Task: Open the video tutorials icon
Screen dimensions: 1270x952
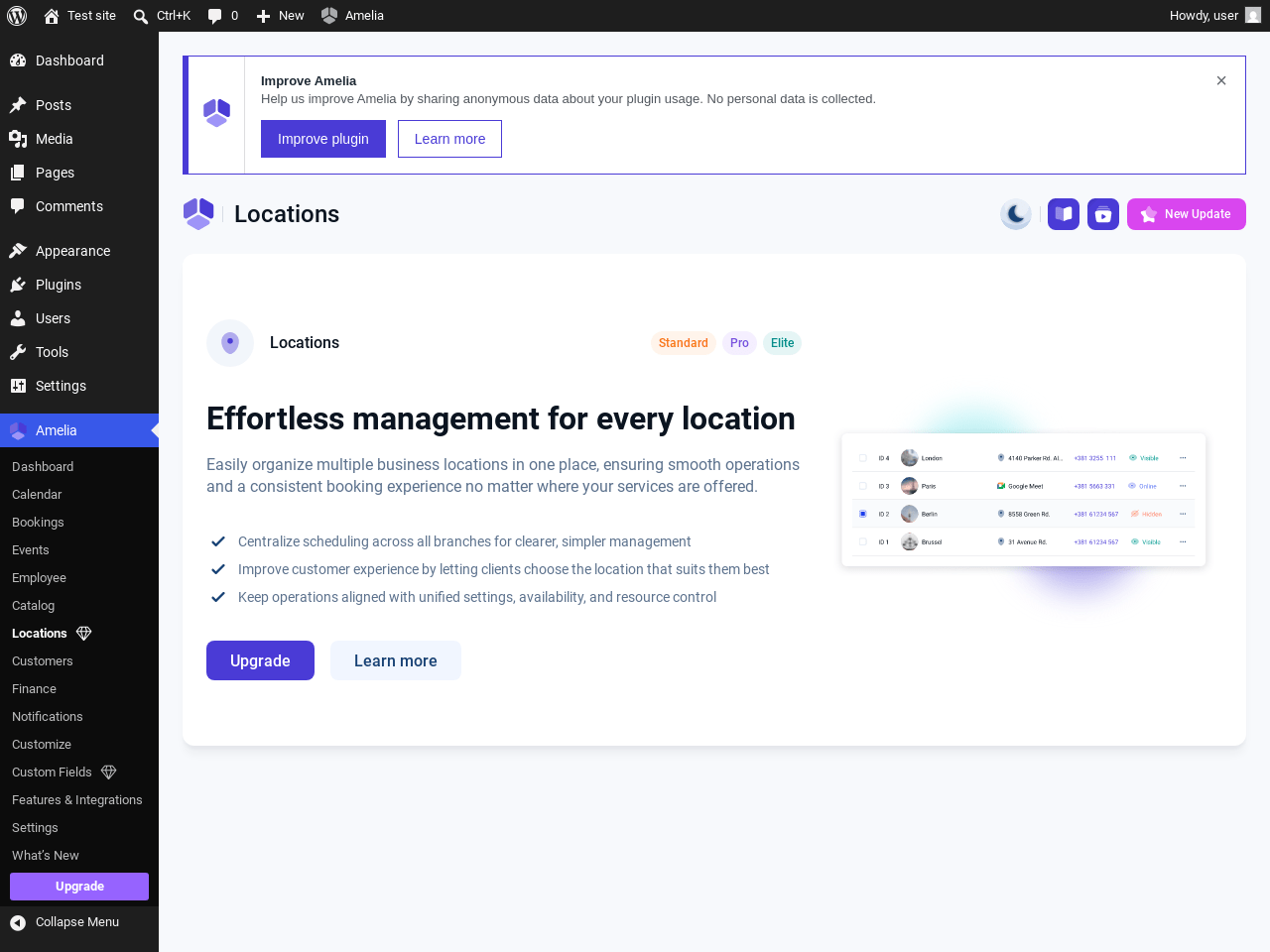Action: (x=1103, y=214)
